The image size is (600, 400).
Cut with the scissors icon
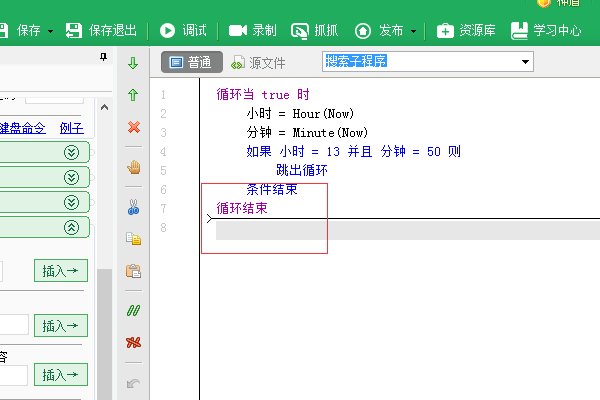(x=134, y=207)
